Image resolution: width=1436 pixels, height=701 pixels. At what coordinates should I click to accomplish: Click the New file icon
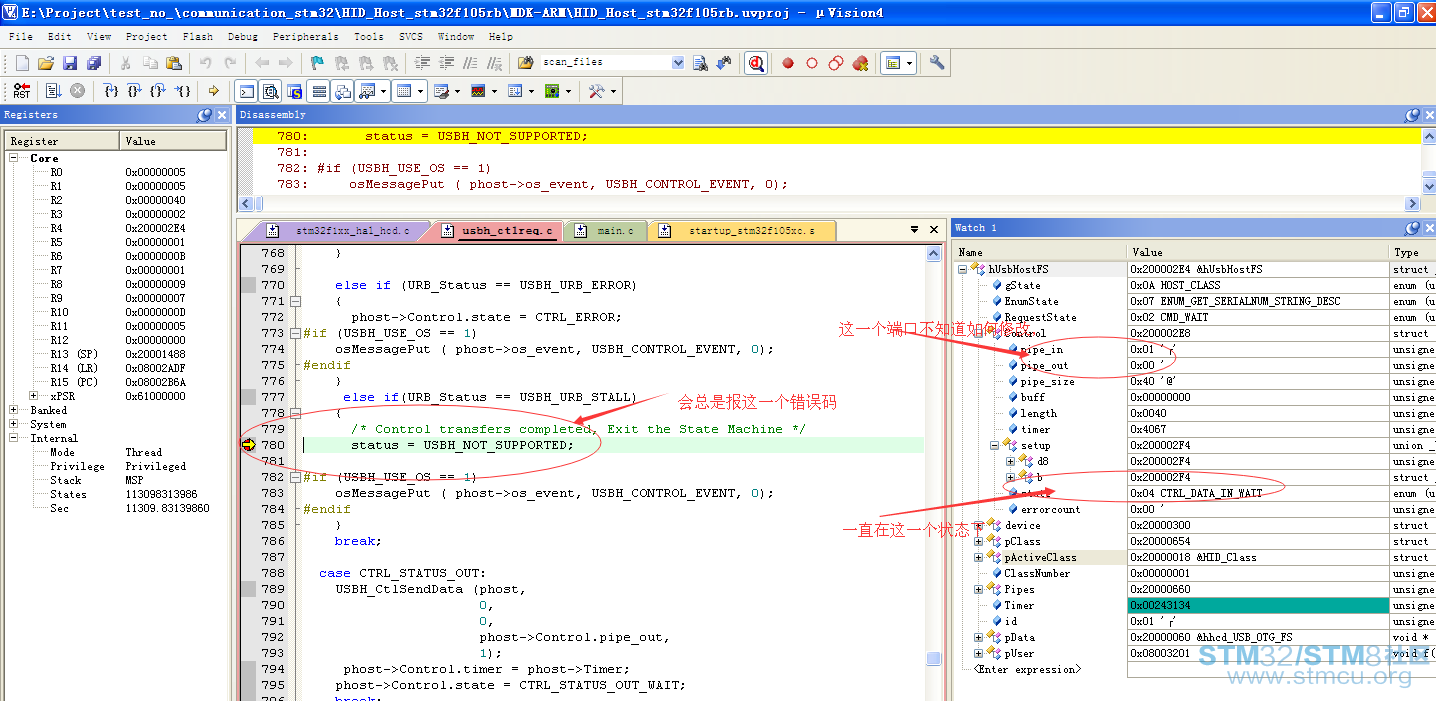[x=22, y=63]
